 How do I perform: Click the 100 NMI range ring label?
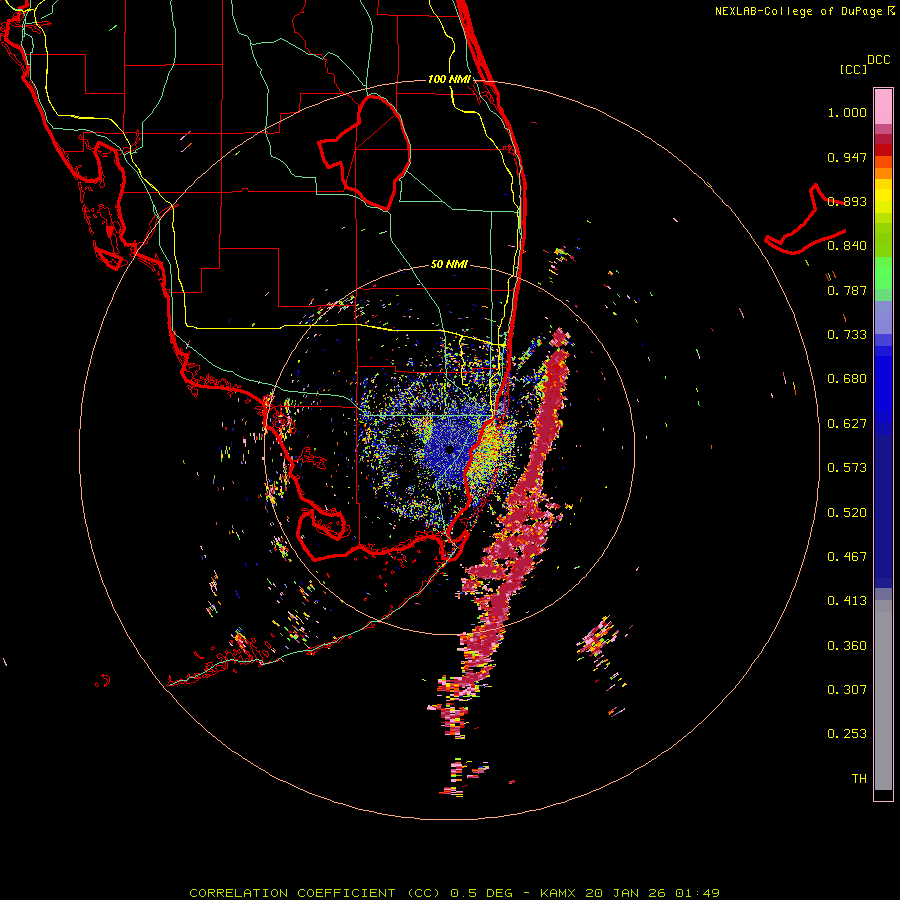coord(449,79)
